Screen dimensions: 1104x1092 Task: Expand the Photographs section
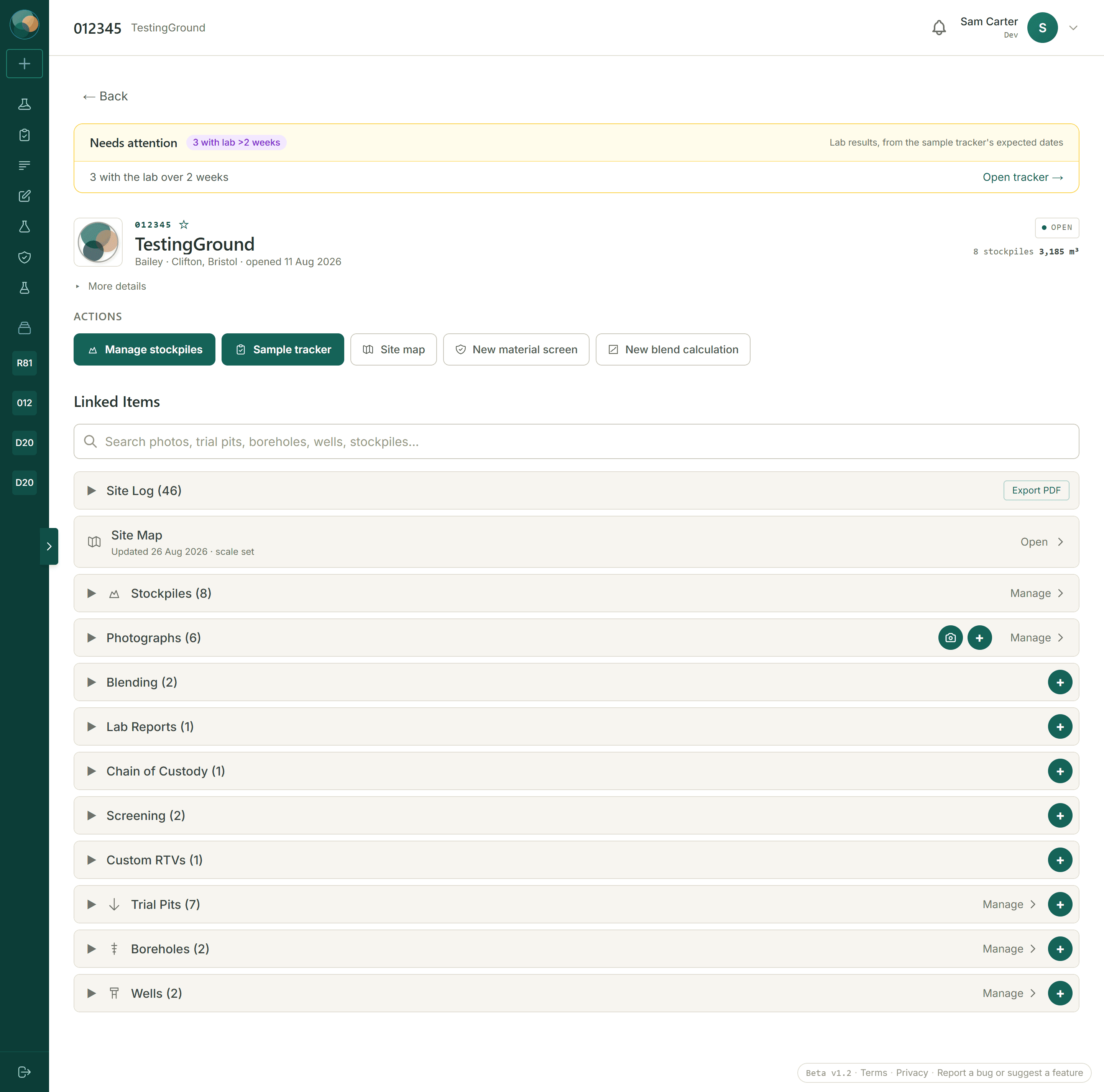[92, 637]
